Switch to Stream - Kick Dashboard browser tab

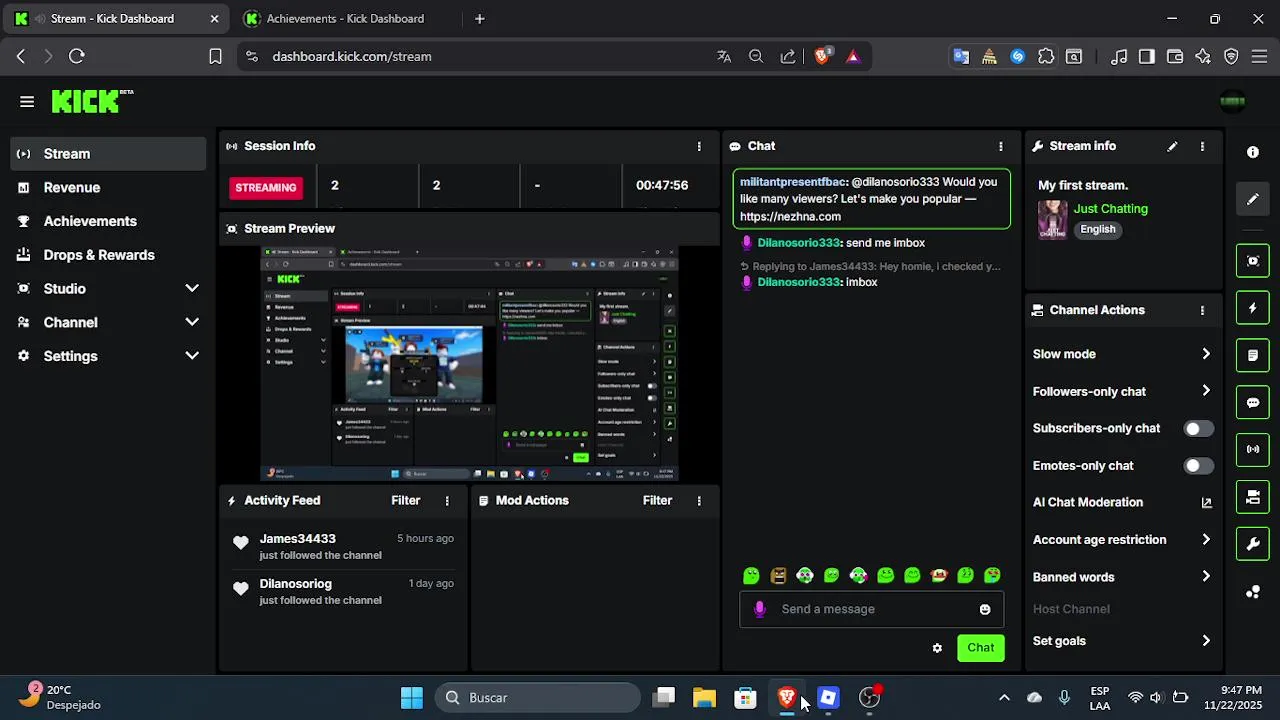(x=117, y=18)
